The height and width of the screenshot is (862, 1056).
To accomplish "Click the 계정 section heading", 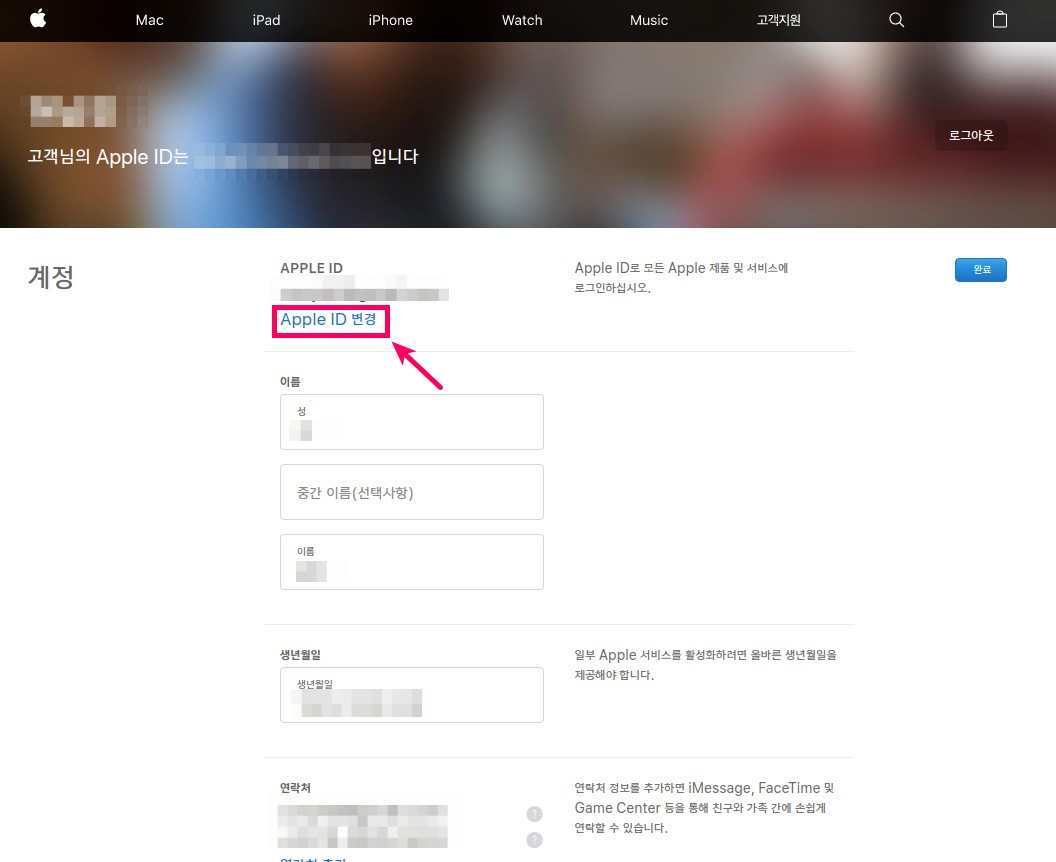I will tap(51, 277).
